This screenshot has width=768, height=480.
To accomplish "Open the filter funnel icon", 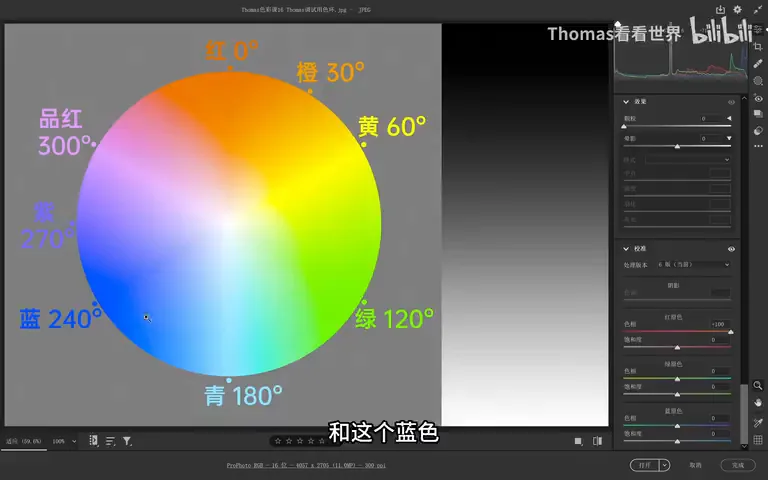I will pos(127,441).
